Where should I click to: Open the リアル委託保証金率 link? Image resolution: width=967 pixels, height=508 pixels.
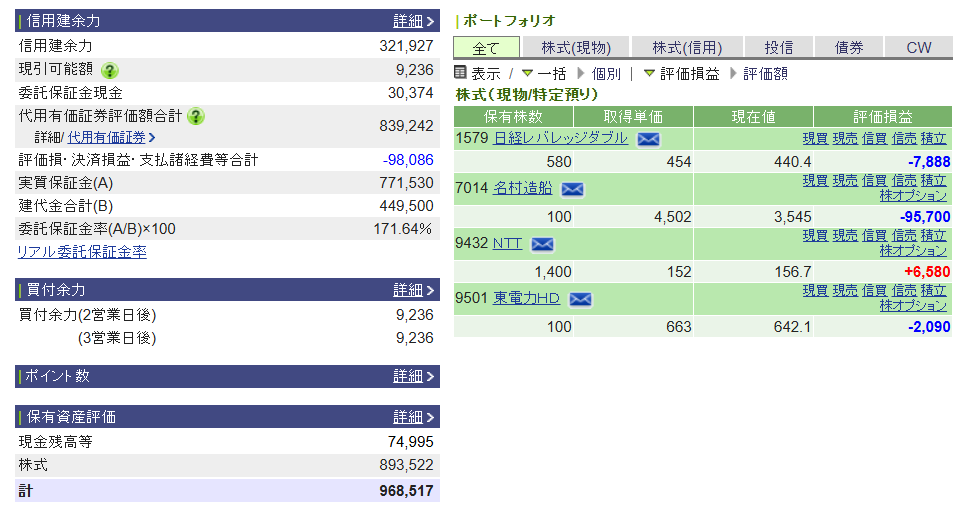pyautogui.click(x=82, y=252)
